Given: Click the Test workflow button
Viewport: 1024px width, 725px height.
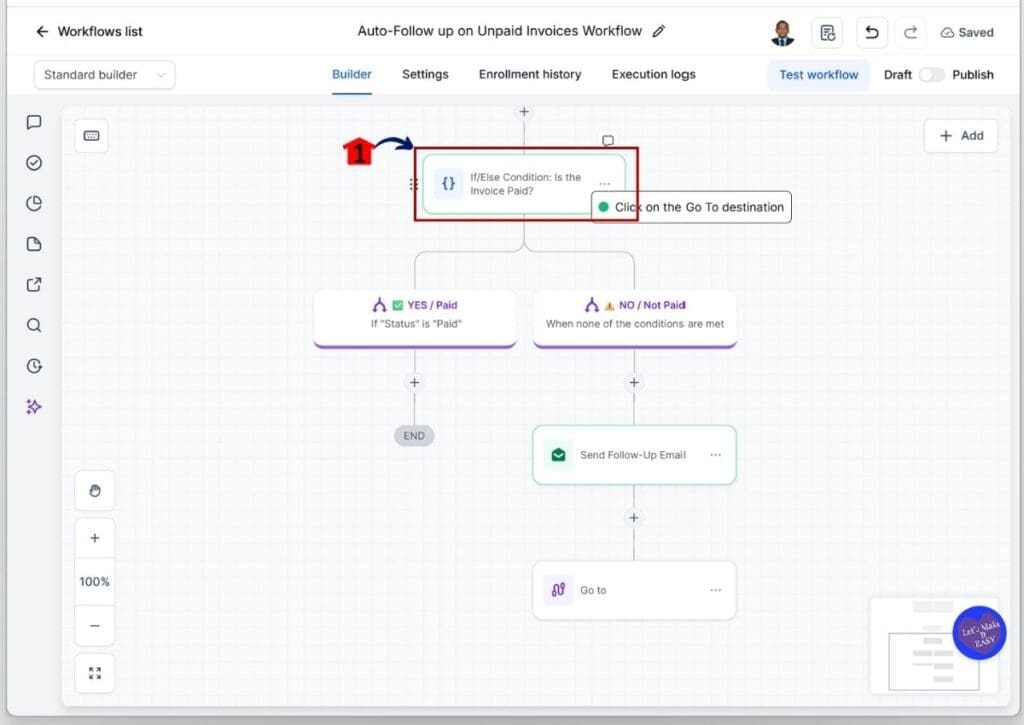Looking at the screenshot, I should [x=818, y=74].
